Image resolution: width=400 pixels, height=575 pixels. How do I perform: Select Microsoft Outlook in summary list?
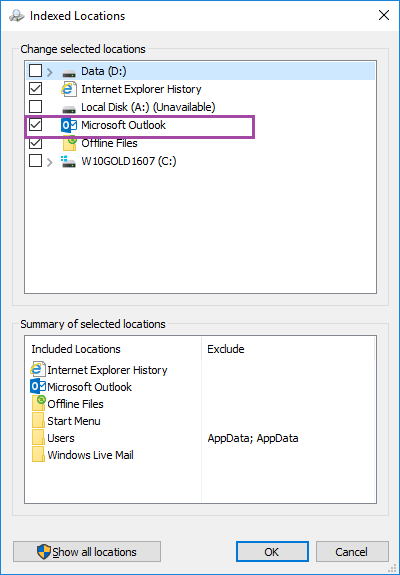pyautogui.click(x=89, y=387)
